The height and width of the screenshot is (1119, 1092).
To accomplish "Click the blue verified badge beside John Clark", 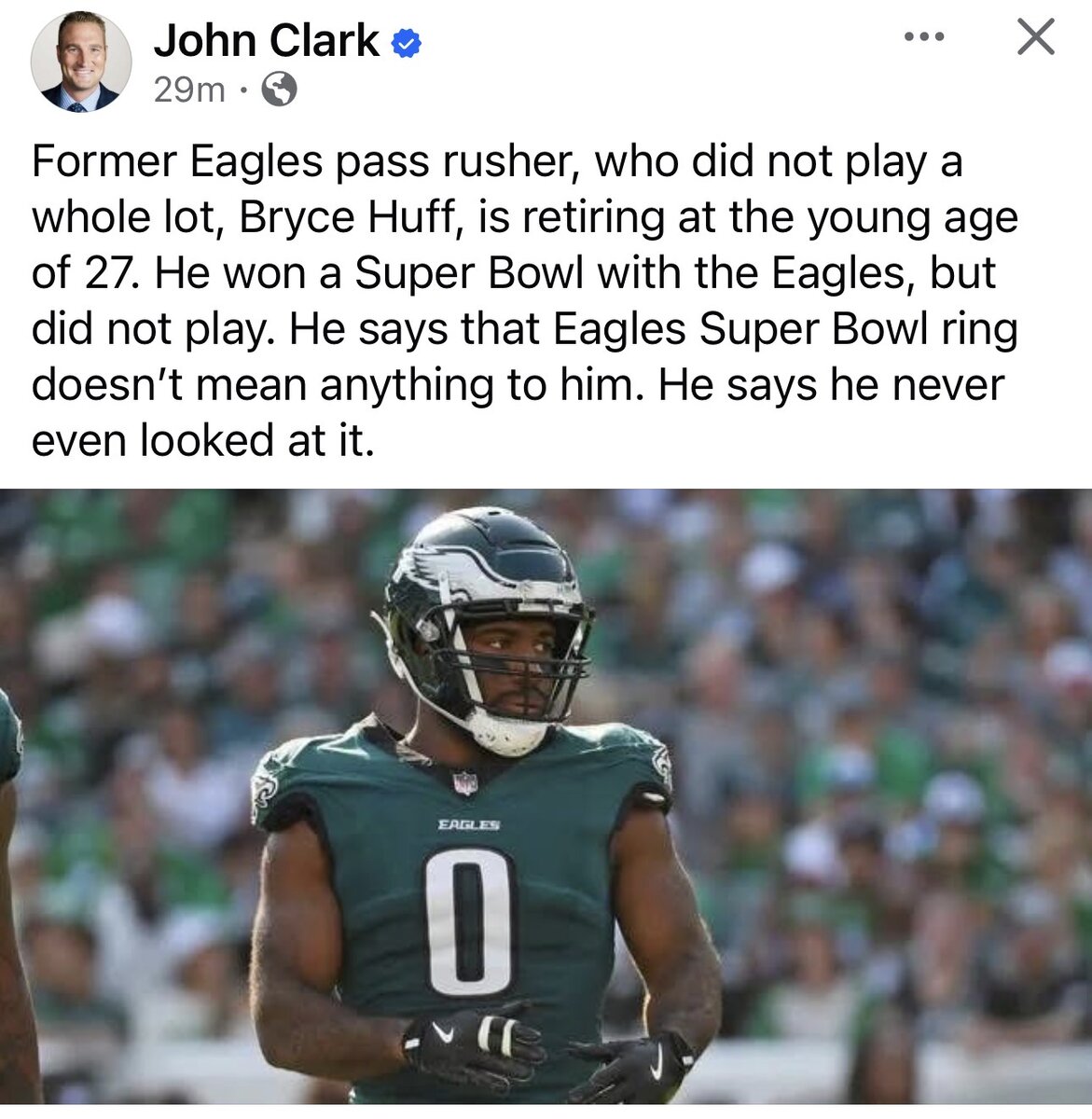I will [406, 43].
